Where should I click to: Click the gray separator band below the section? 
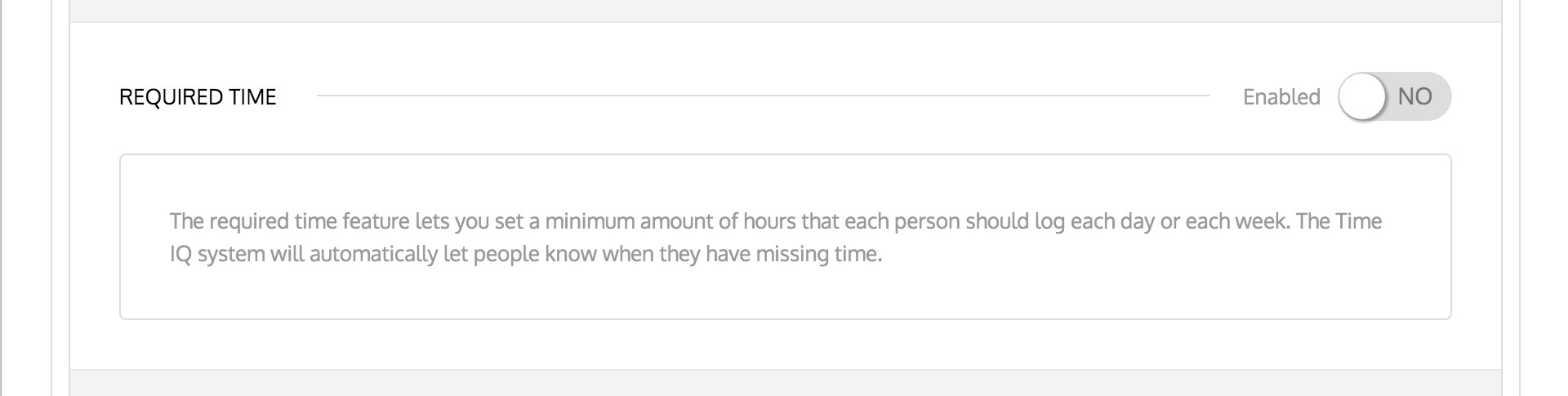784,384
